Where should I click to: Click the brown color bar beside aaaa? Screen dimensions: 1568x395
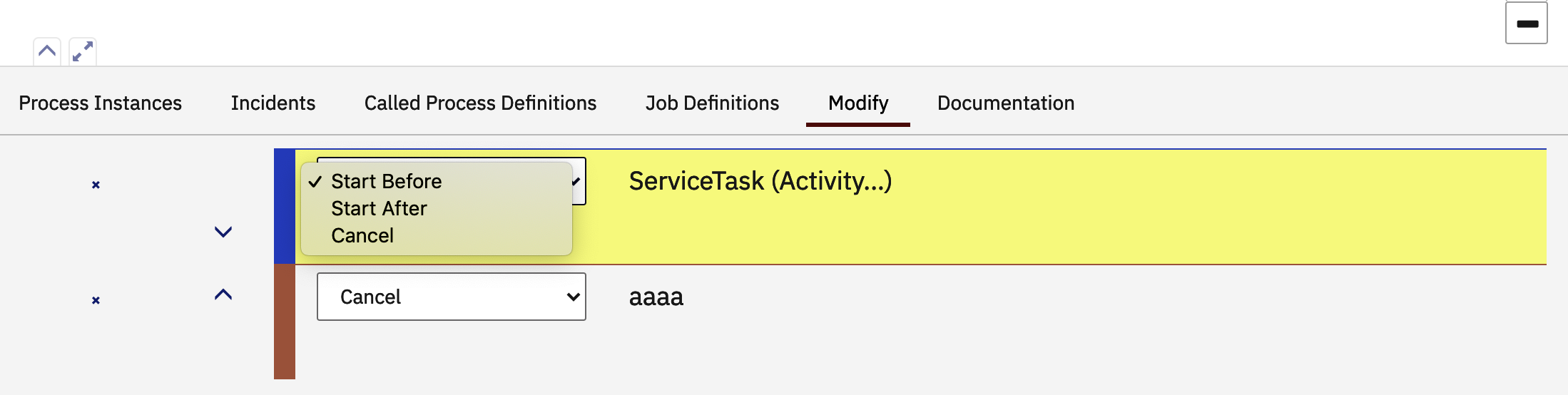285,321
